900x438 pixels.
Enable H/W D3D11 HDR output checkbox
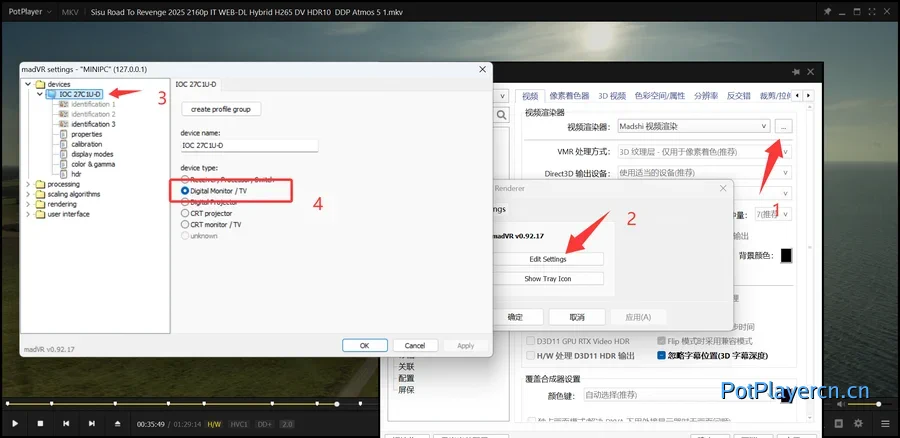click(x=531, y=356)
